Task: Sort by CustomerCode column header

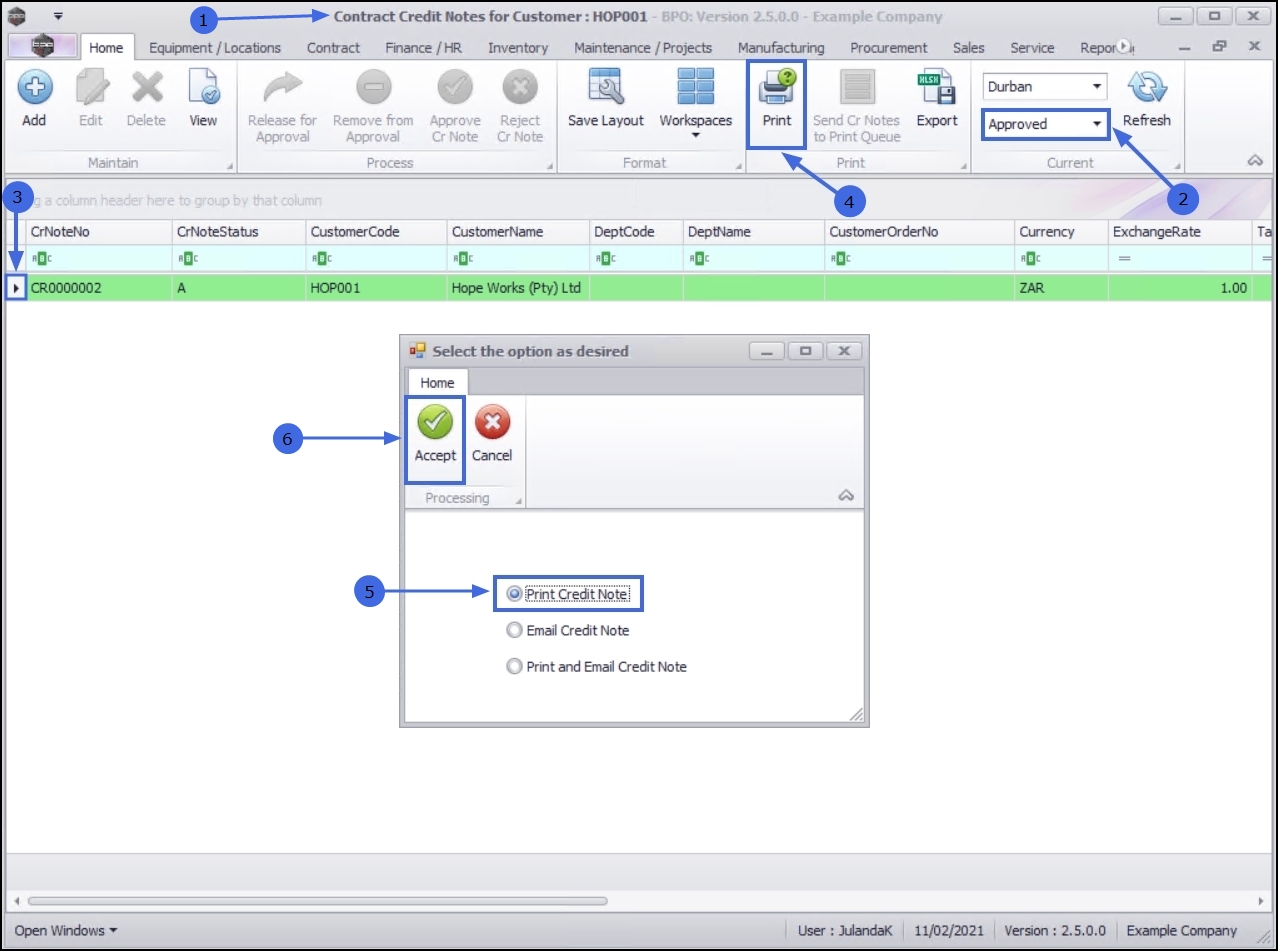Action: click(376, 231)
